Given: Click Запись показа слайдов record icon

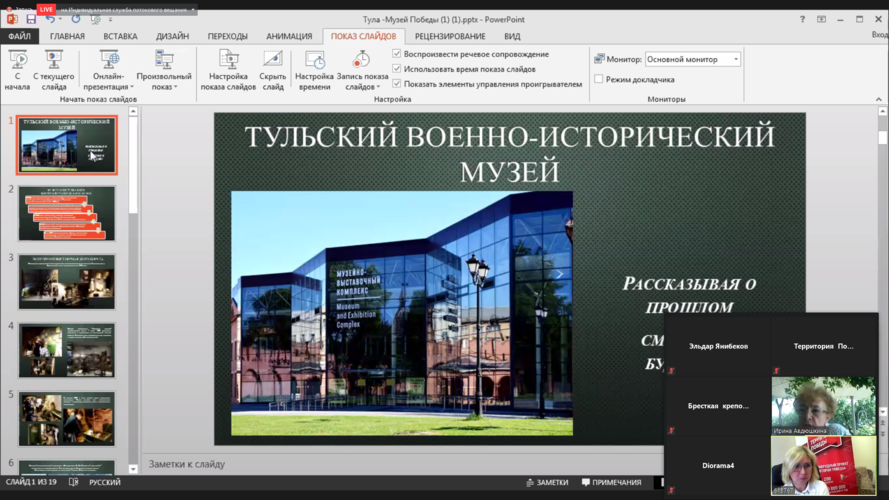Looking at the screenshot, I should 361,59.
